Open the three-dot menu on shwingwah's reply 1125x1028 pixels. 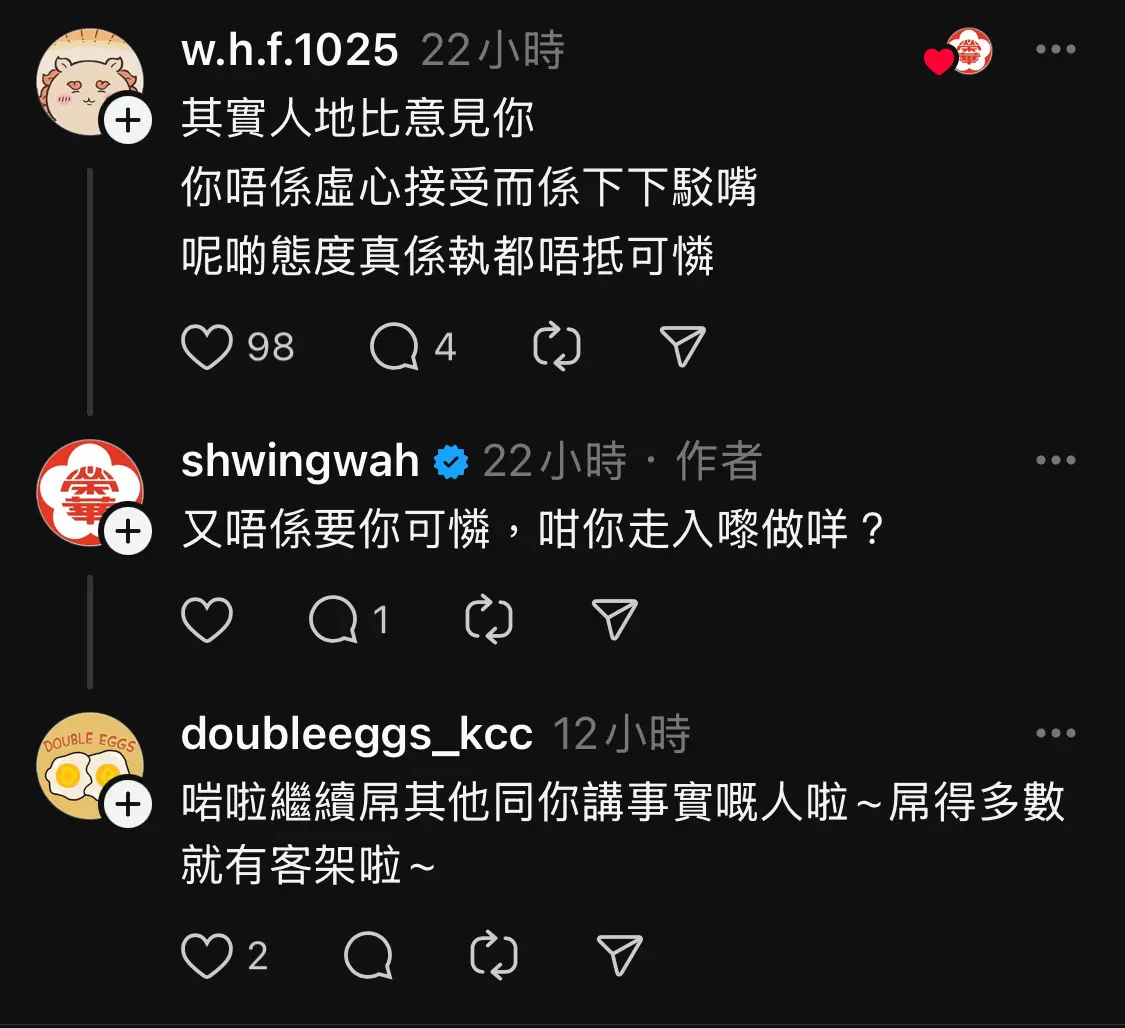pyautogui.click(x=1055, y=461)
